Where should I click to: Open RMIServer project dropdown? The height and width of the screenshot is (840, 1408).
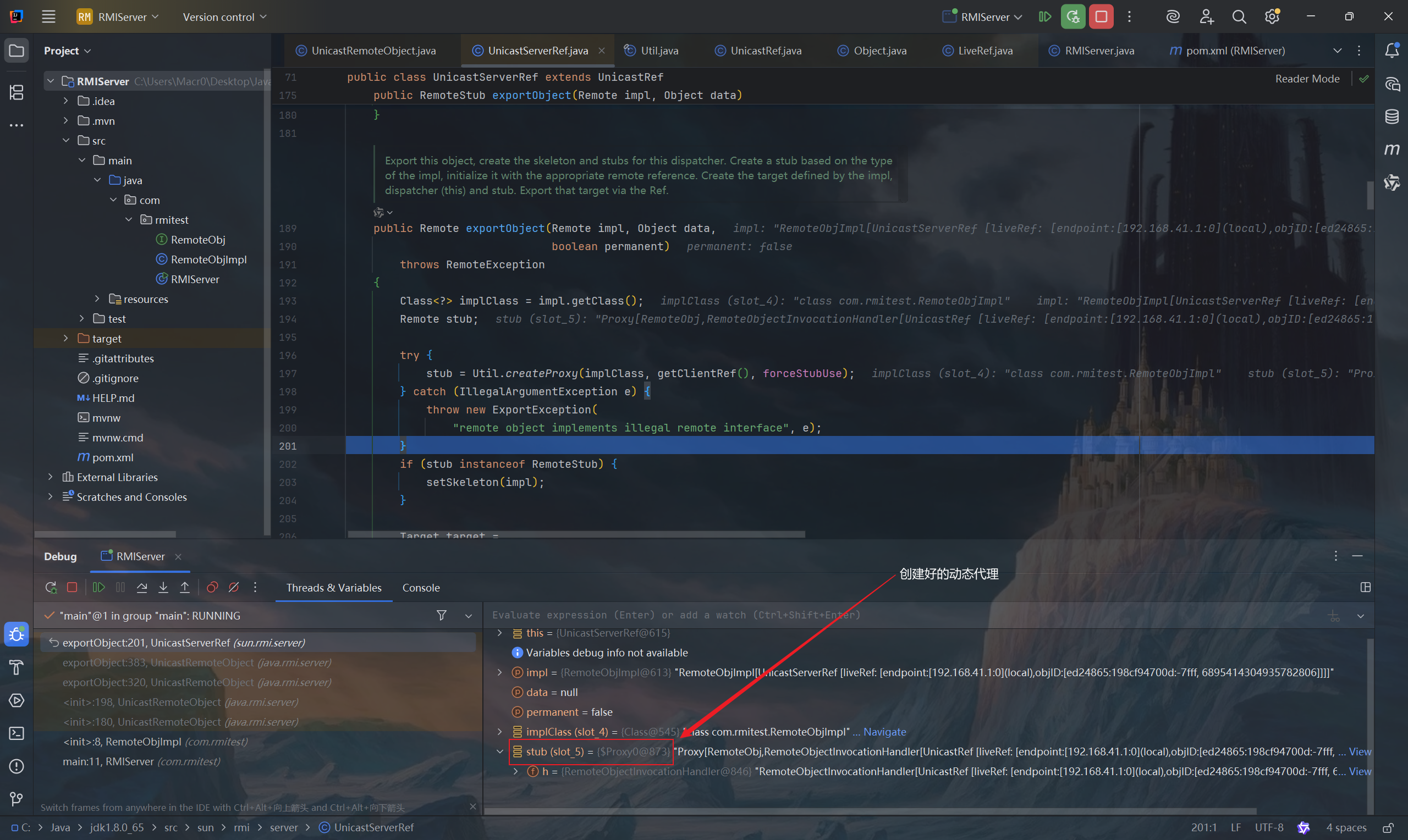(118, 17)
